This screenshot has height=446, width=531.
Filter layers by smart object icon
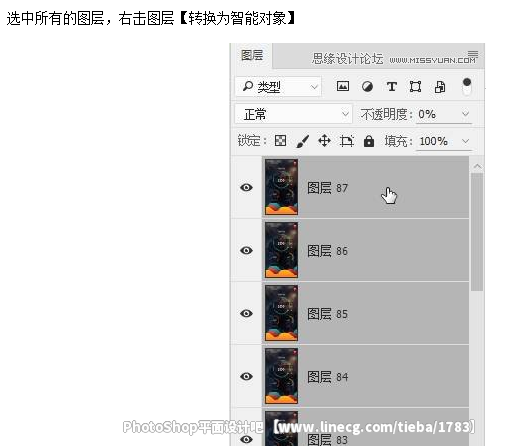(x=440, y=87)
